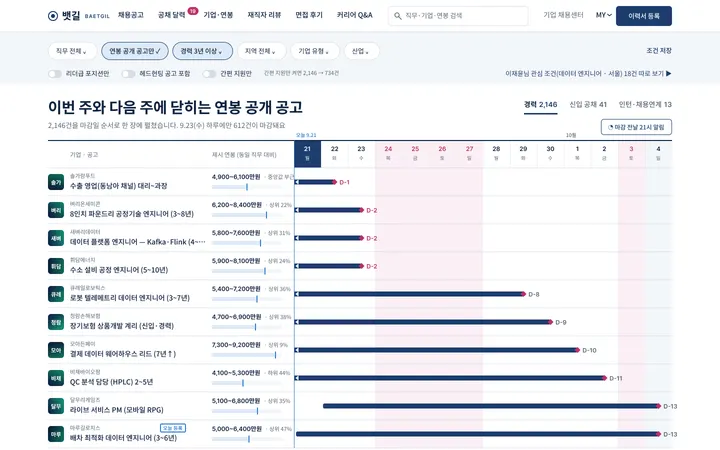Click the search input field

tap(458, 16)
